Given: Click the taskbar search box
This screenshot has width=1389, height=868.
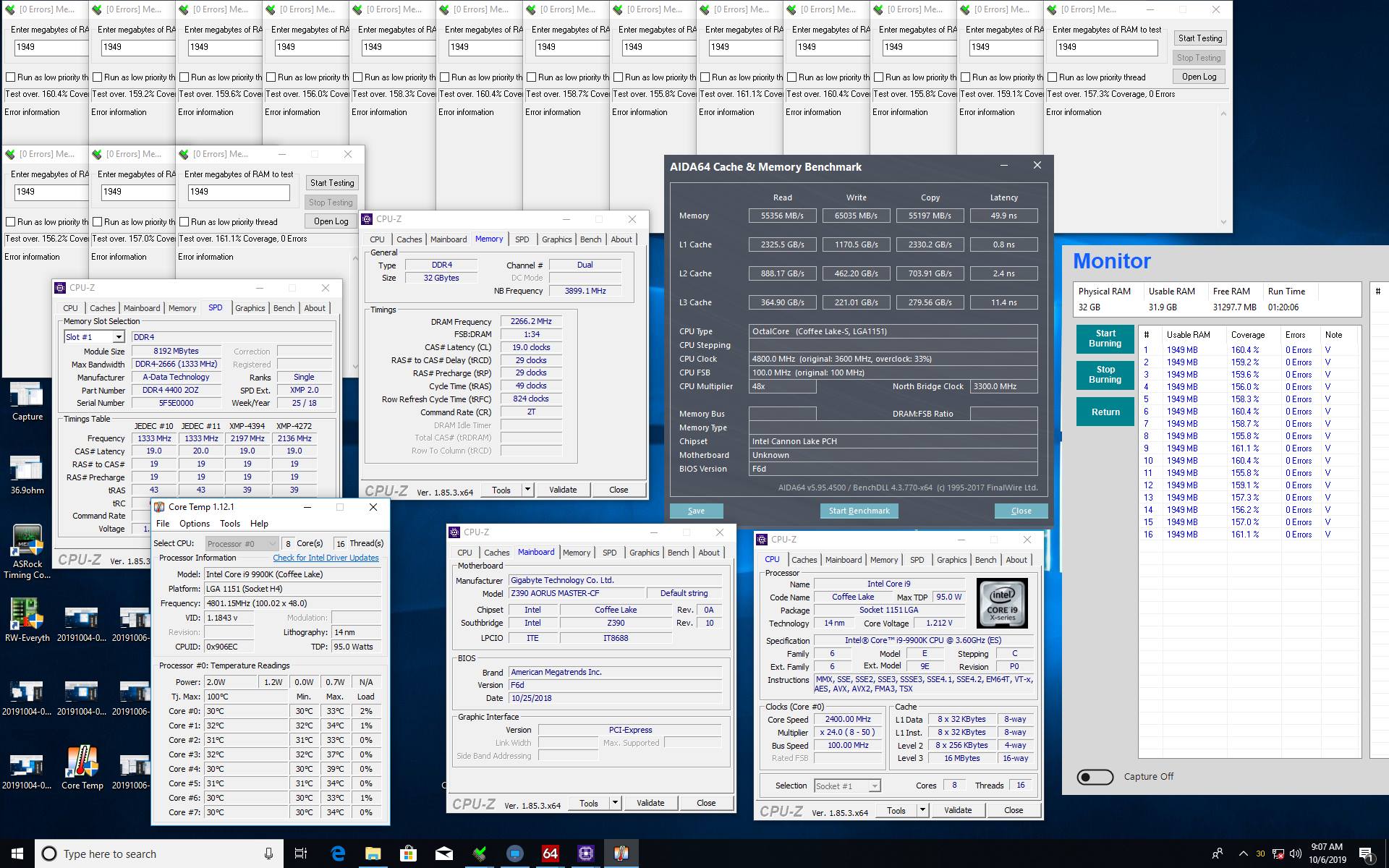Looking at the screenshot, I should pos(159,854).
